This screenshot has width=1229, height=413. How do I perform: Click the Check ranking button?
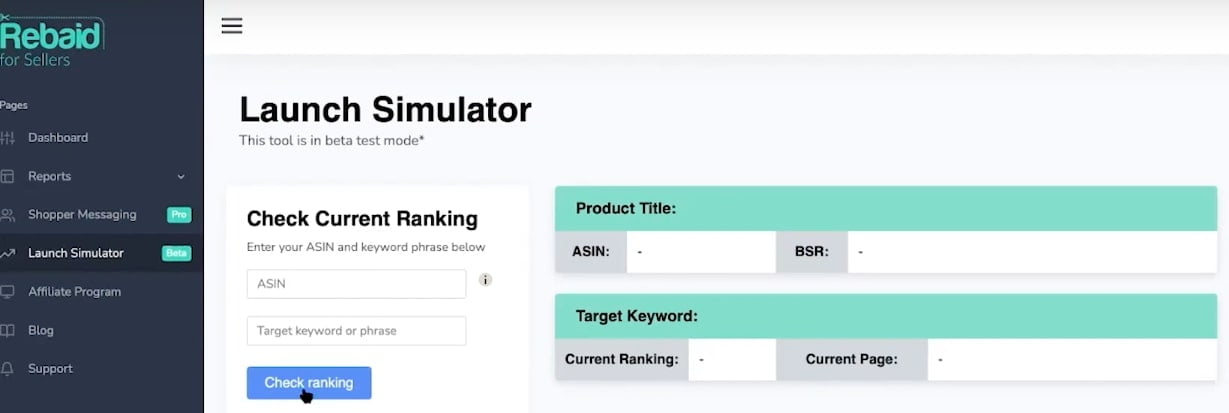coord(309,383)
